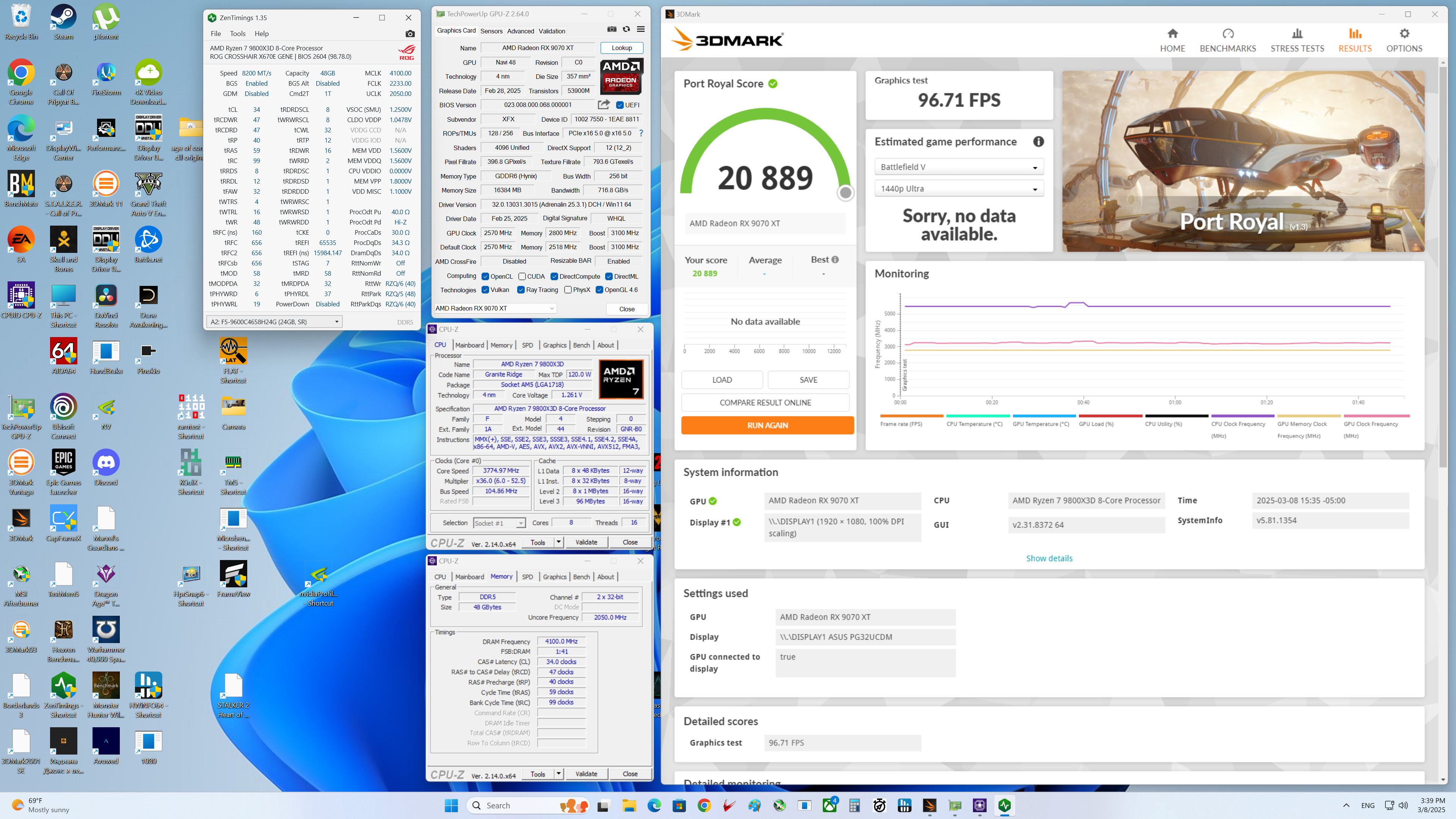Toggle OpenCL checkbox in GPU-Z
This screenshot has height=819, width=1456.
(x=485, y=276)
